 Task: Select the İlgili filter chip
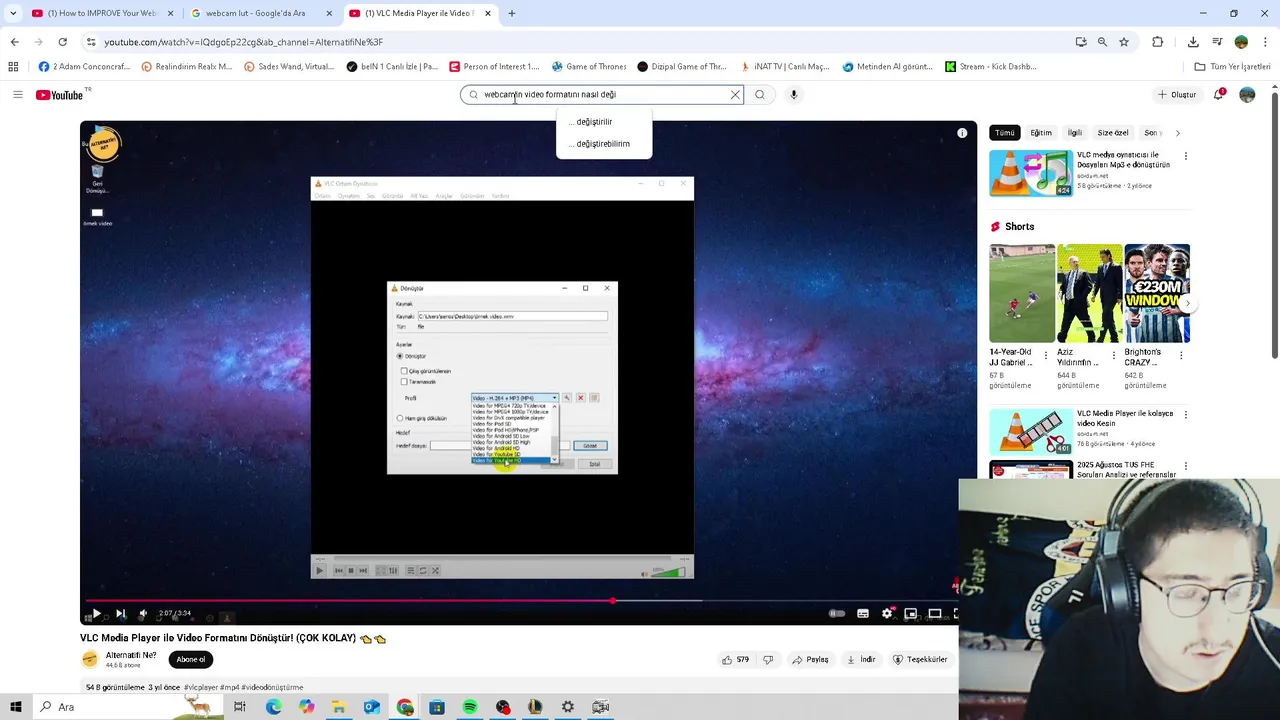pyautogui.click(x=1075, y=133)
